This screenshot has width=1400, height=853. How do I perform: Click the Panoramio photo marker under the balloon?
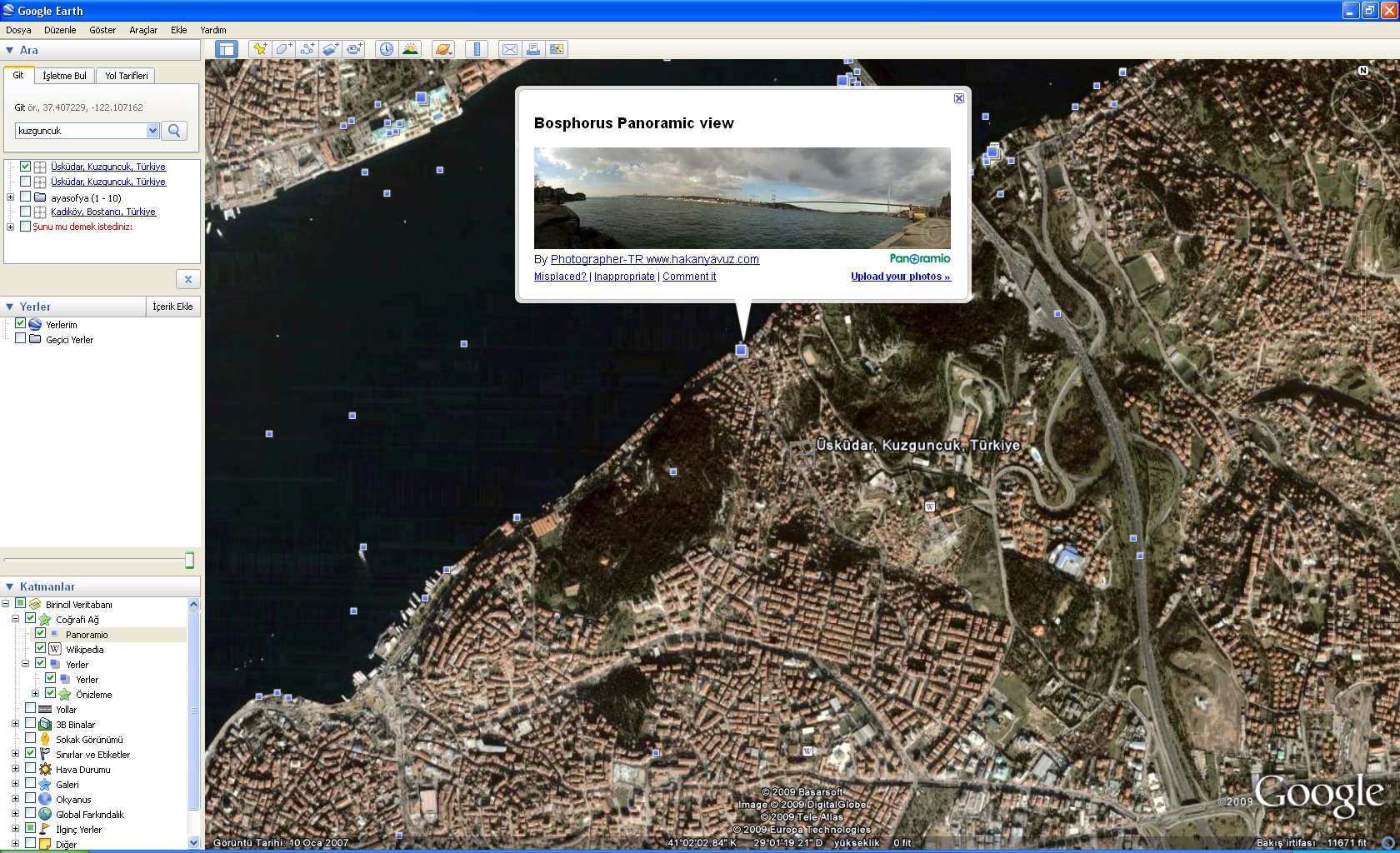click(x=741, y=351)
